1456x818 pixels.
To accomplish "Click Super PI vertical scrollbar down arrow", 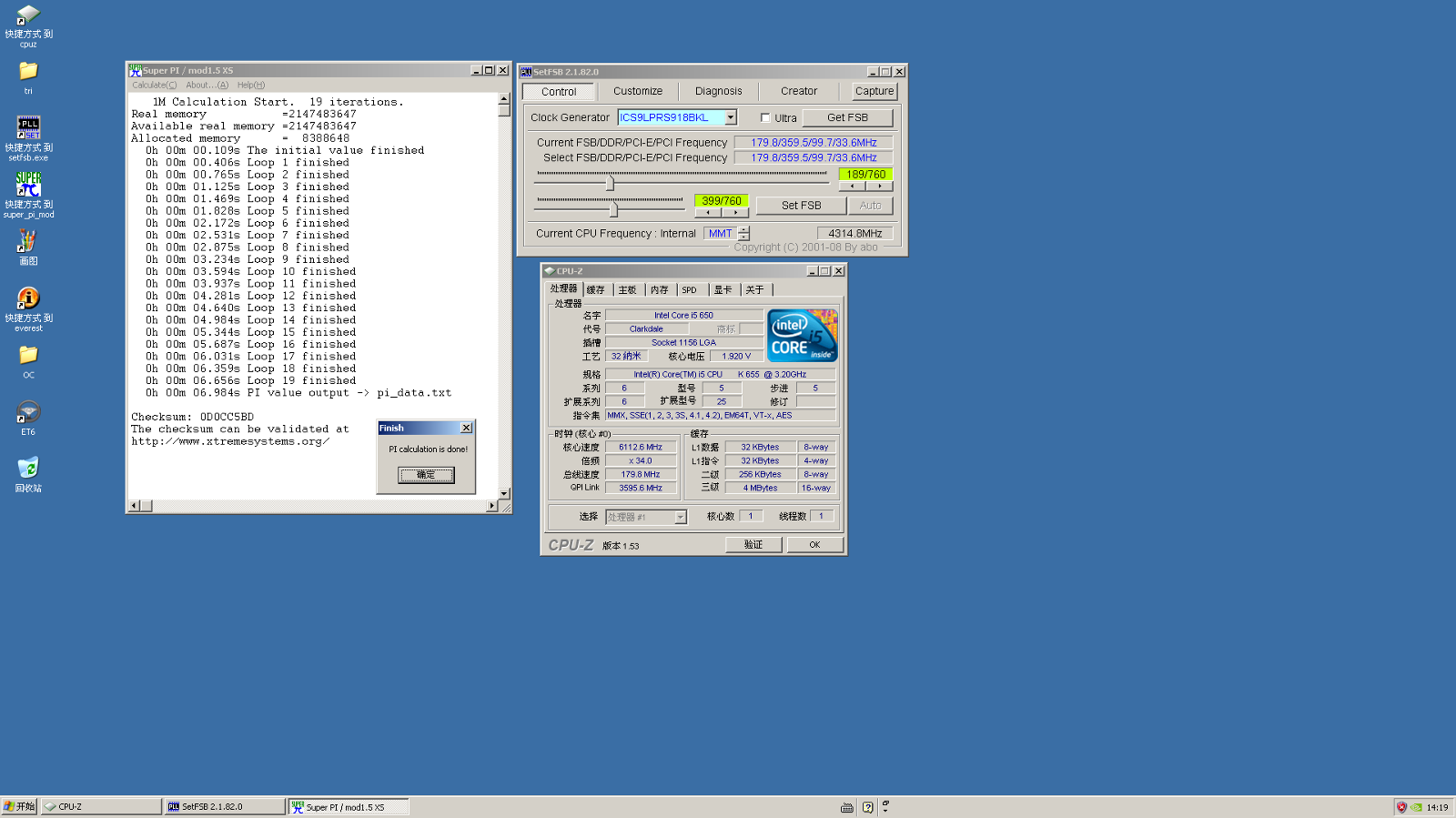I will point(504,493).
